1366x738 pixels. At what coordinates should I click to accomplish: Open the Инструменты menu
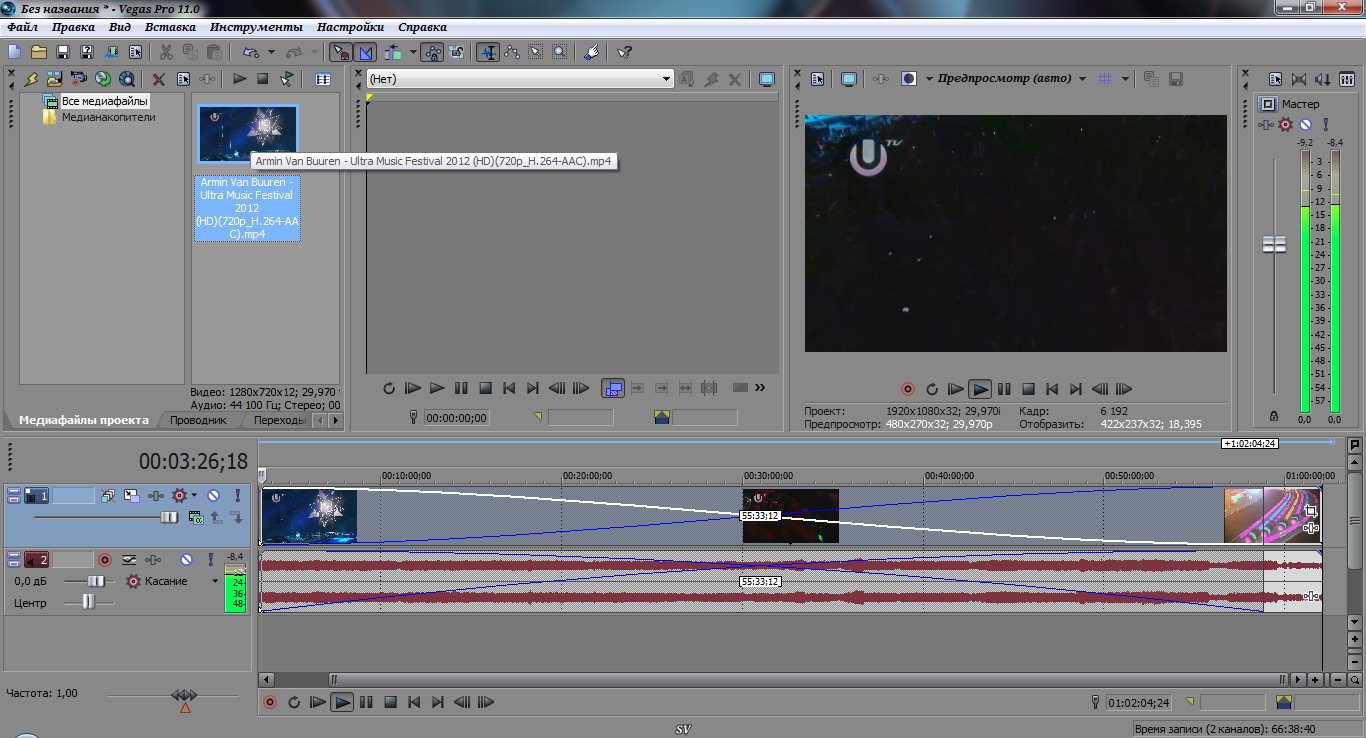pyautogui.click(x=257, y=27)
